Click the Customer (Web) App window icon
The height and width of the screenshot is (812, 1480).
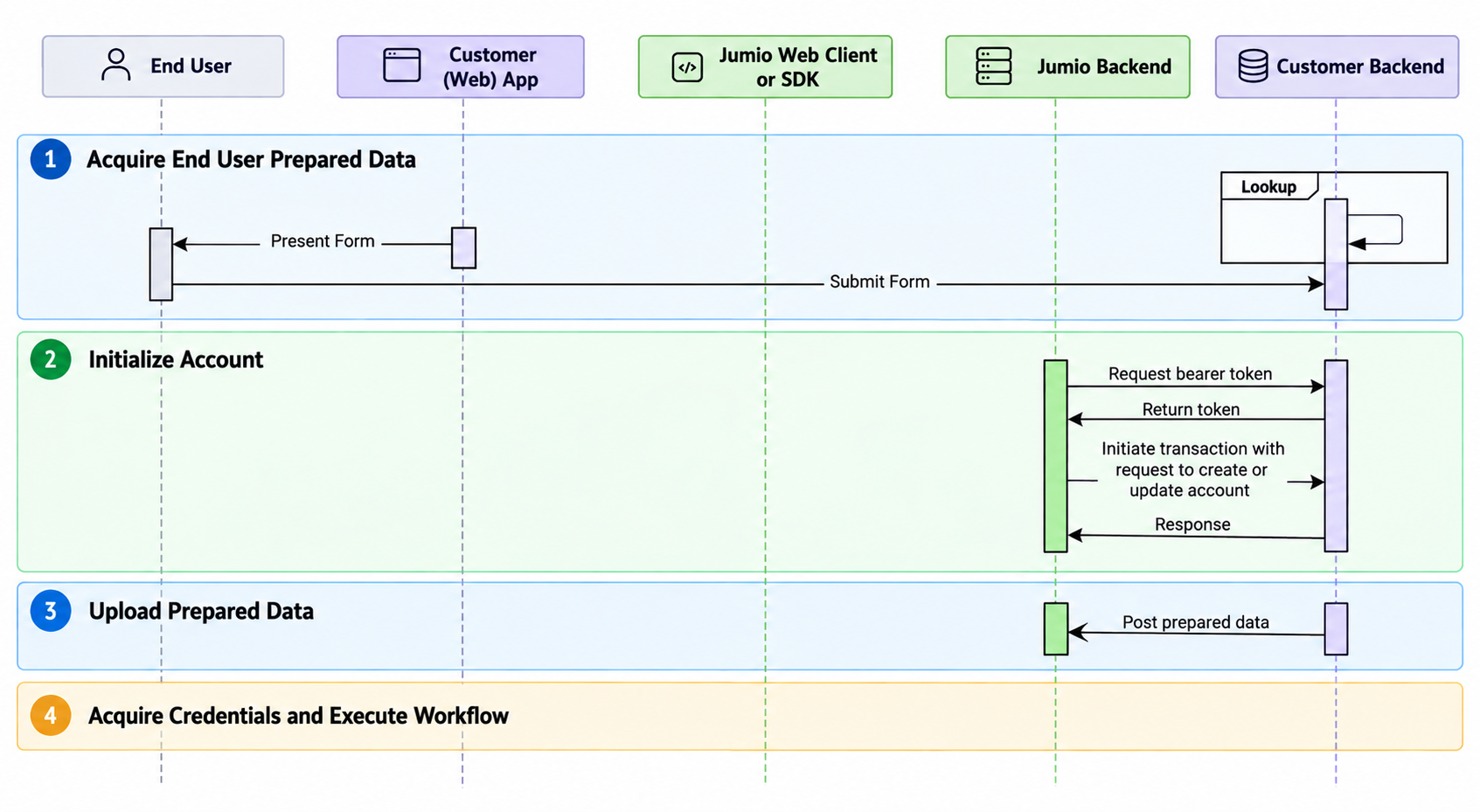click(402, 66)
